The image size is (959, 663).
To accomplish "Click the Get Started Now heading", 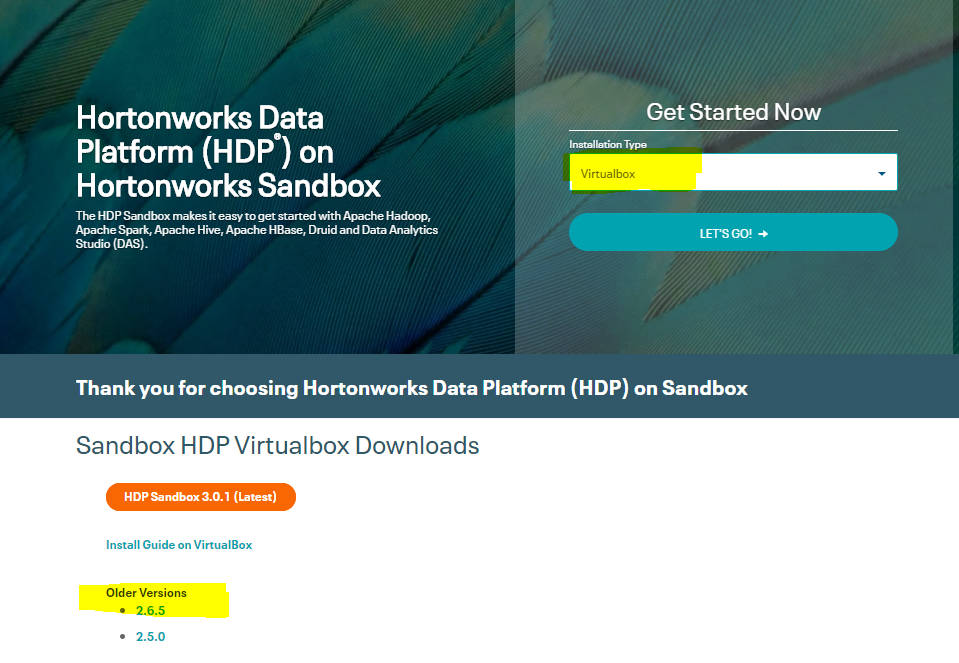I will click(x=733, y=111).
